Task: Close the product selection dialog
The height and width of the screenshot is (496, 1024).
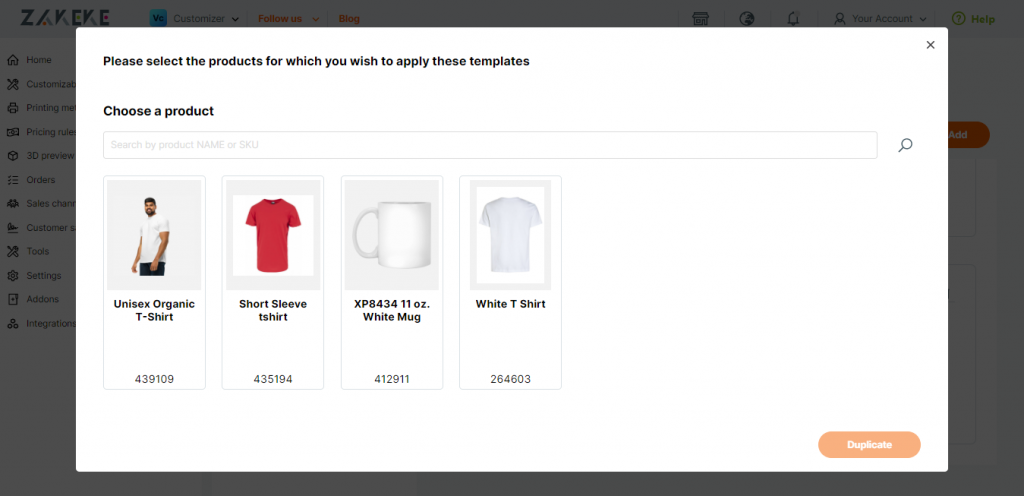Action: pos(931,45)
